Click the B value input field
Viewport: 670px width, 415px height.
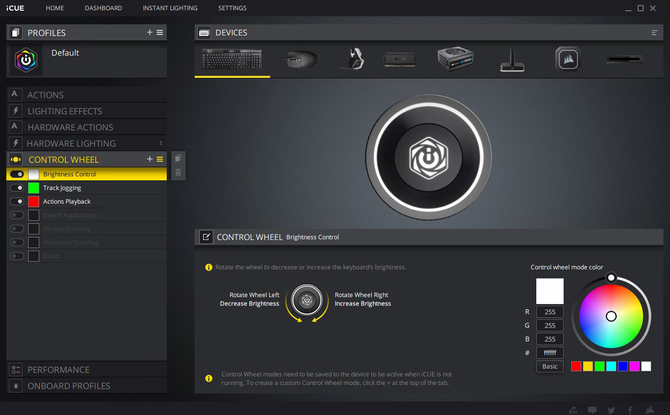[x=550, y=339]
